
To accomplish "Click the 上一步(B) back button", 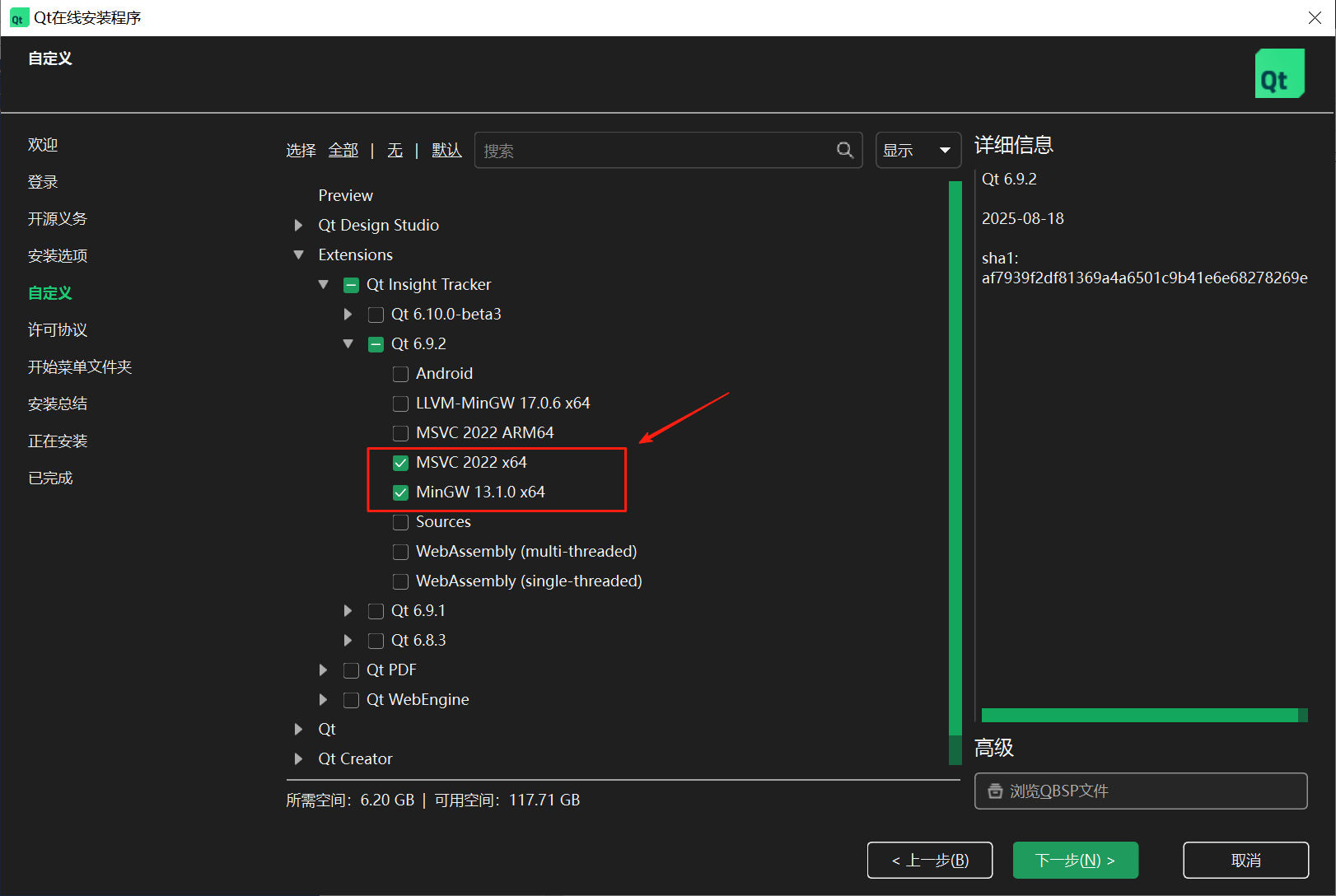I will tap(930, 860).
